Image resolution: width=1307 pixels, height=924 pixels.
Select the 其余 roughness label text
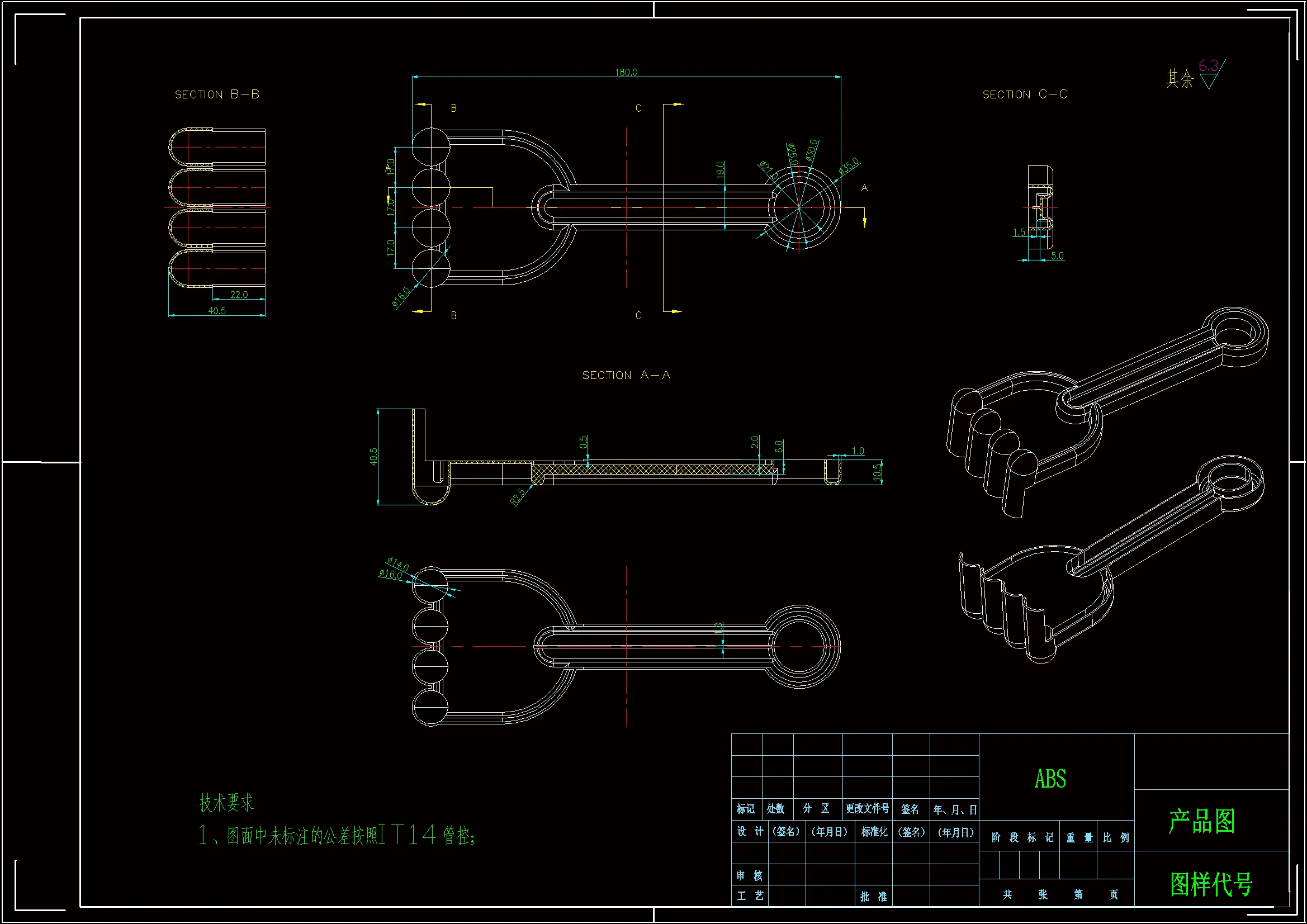click(x=1179, y=79)
